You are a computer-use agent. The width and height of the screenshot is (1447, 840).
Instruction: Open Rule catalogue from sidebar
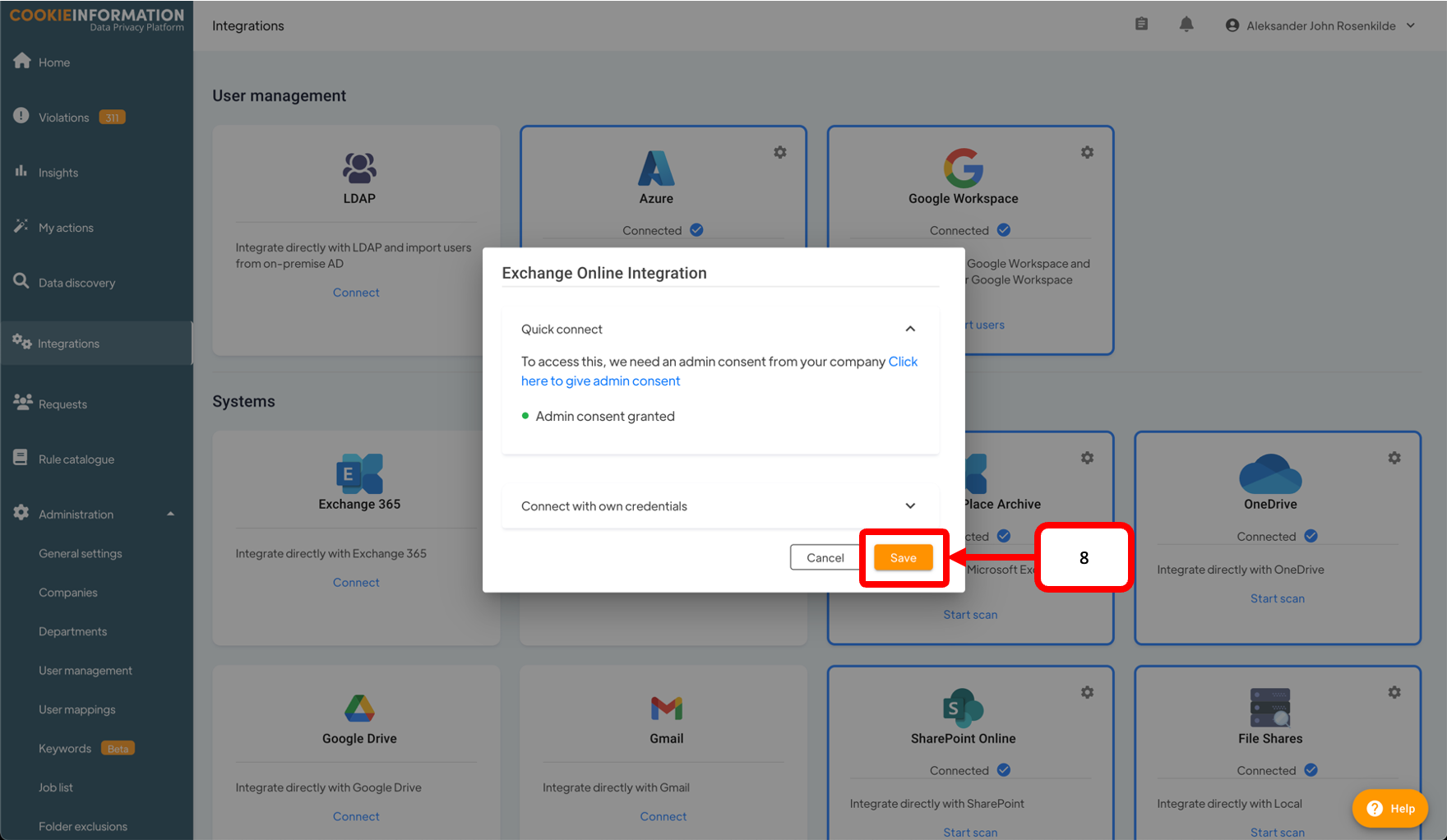point(76,459)
